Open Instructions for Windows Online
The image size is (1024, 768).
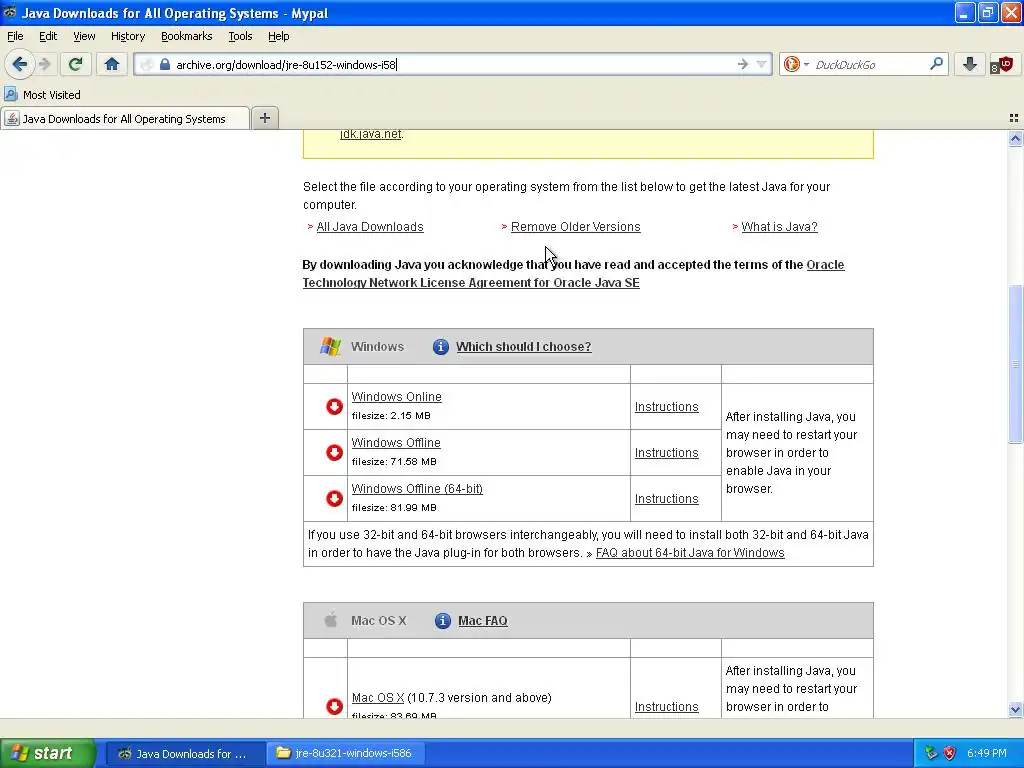click(666, 406)
